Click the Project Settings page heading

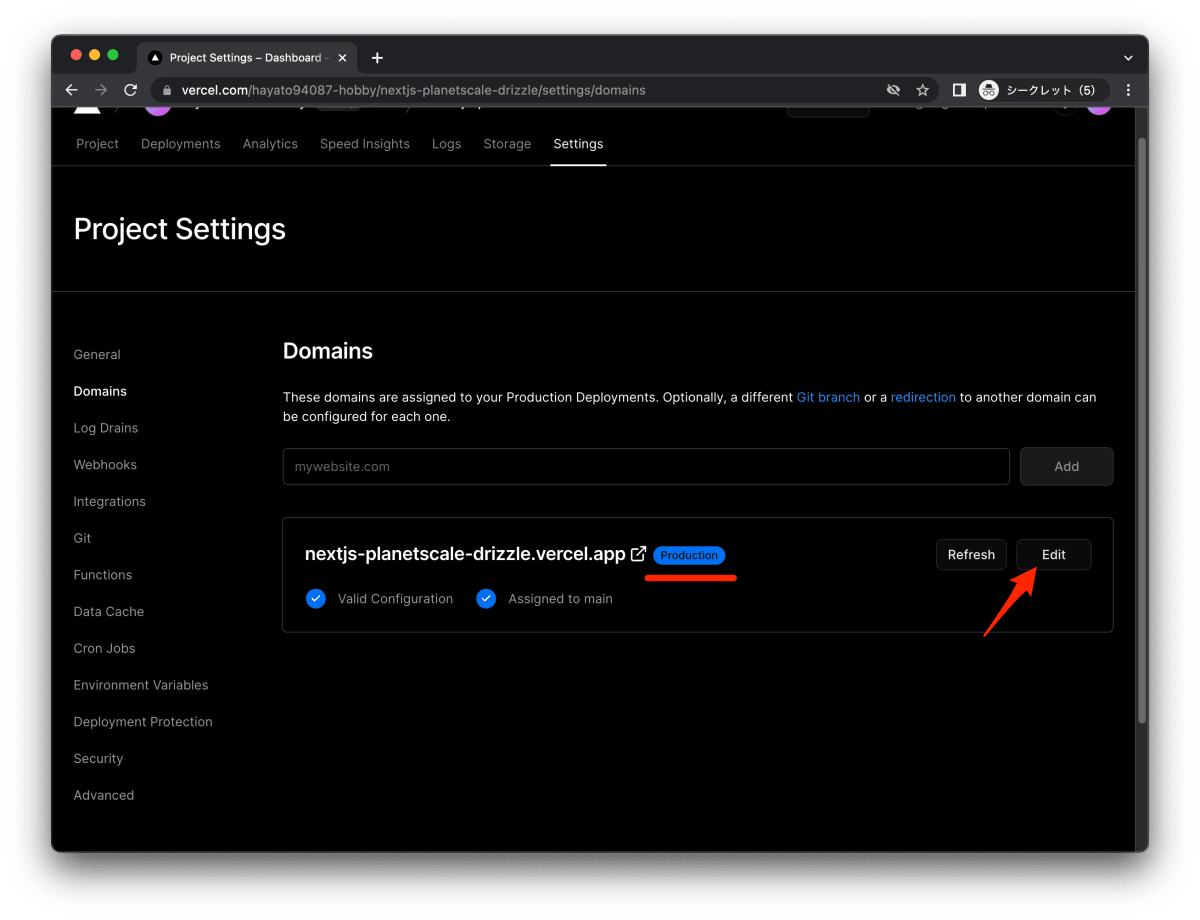[x=180, y=229]
